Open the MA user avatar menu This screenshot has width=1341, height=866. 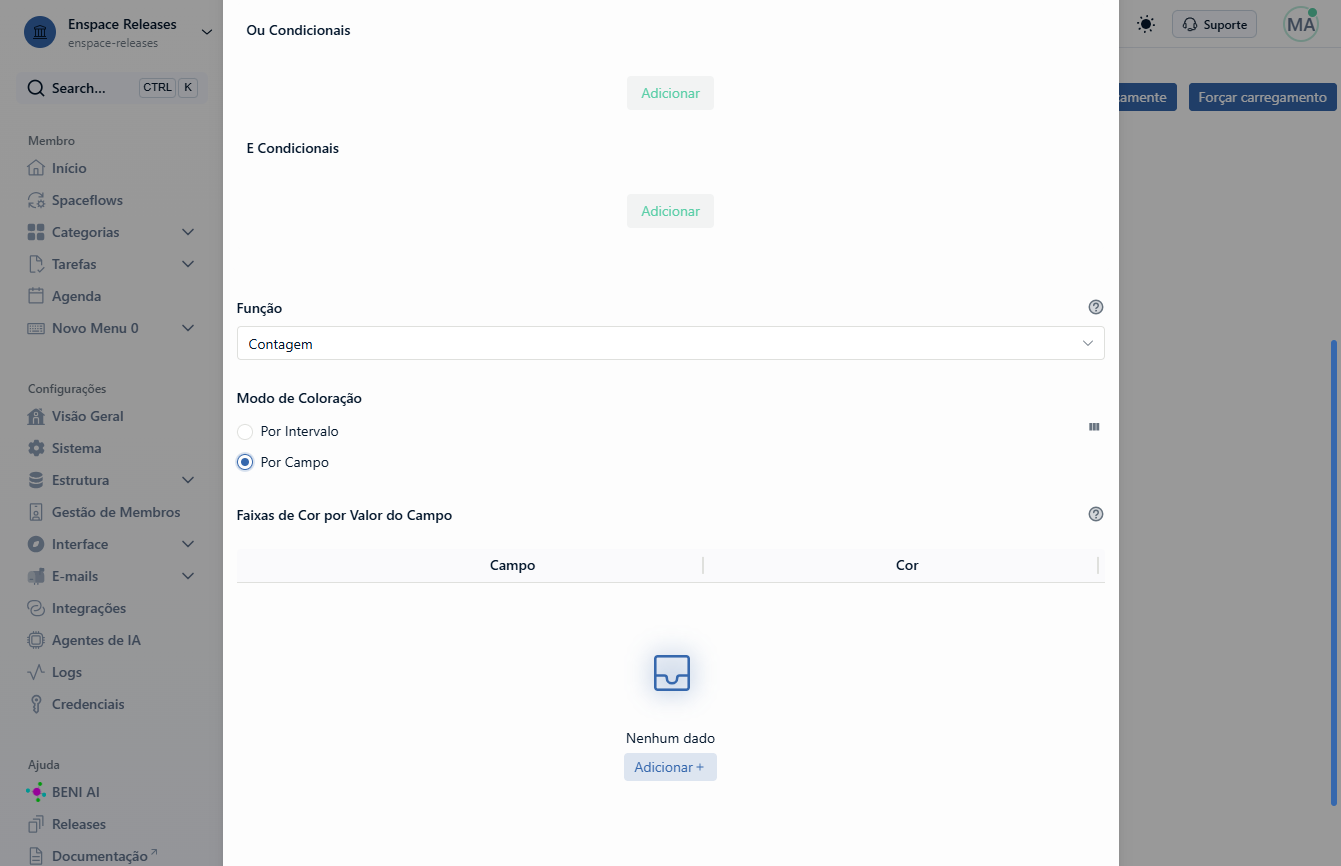pyautogui.click(x=1301, y=24)
